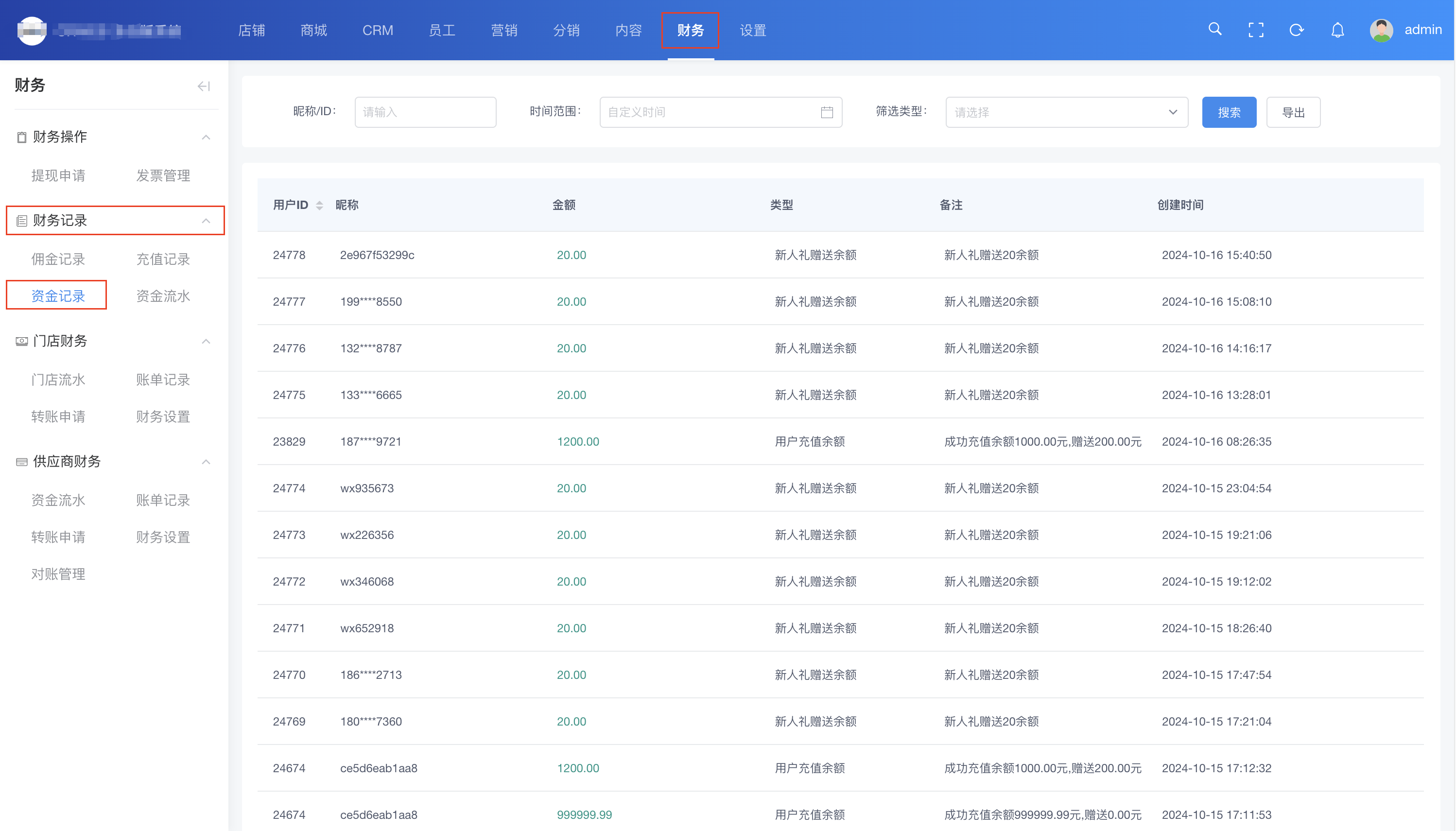This screenshot has width=1456, height=831.
Task: Click the refresh page icon
Action: 1296,30
